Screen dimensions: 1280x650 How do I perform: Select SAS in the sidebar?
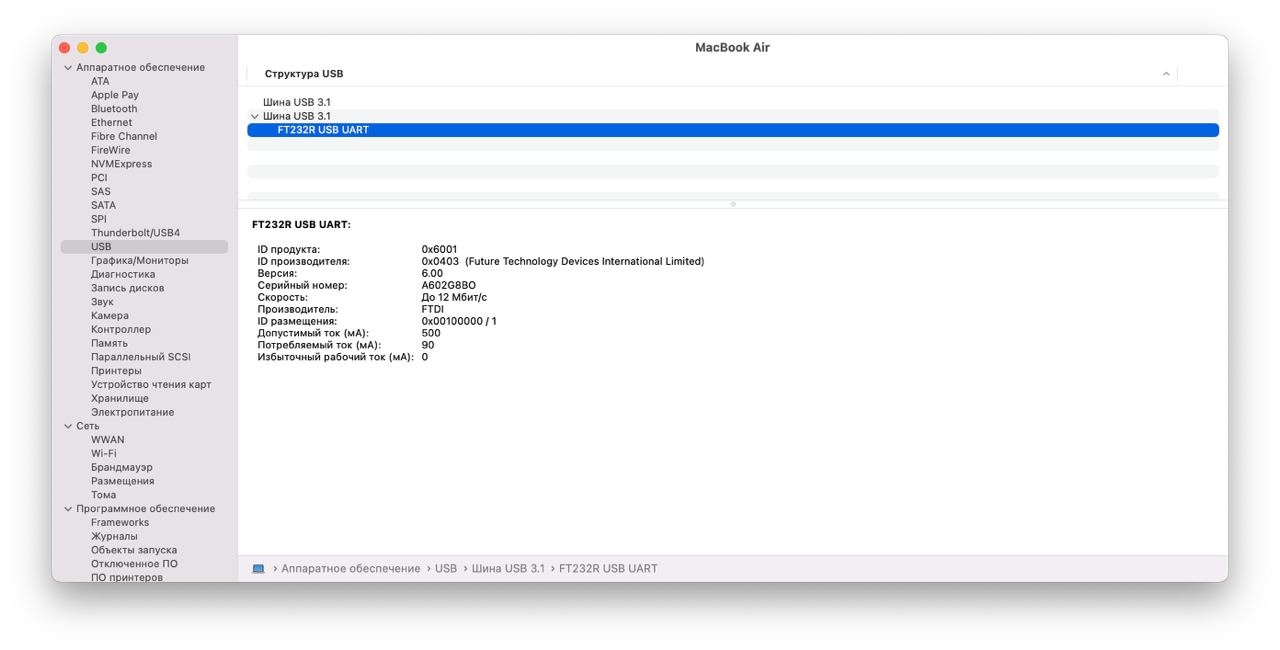click(101, 192)
